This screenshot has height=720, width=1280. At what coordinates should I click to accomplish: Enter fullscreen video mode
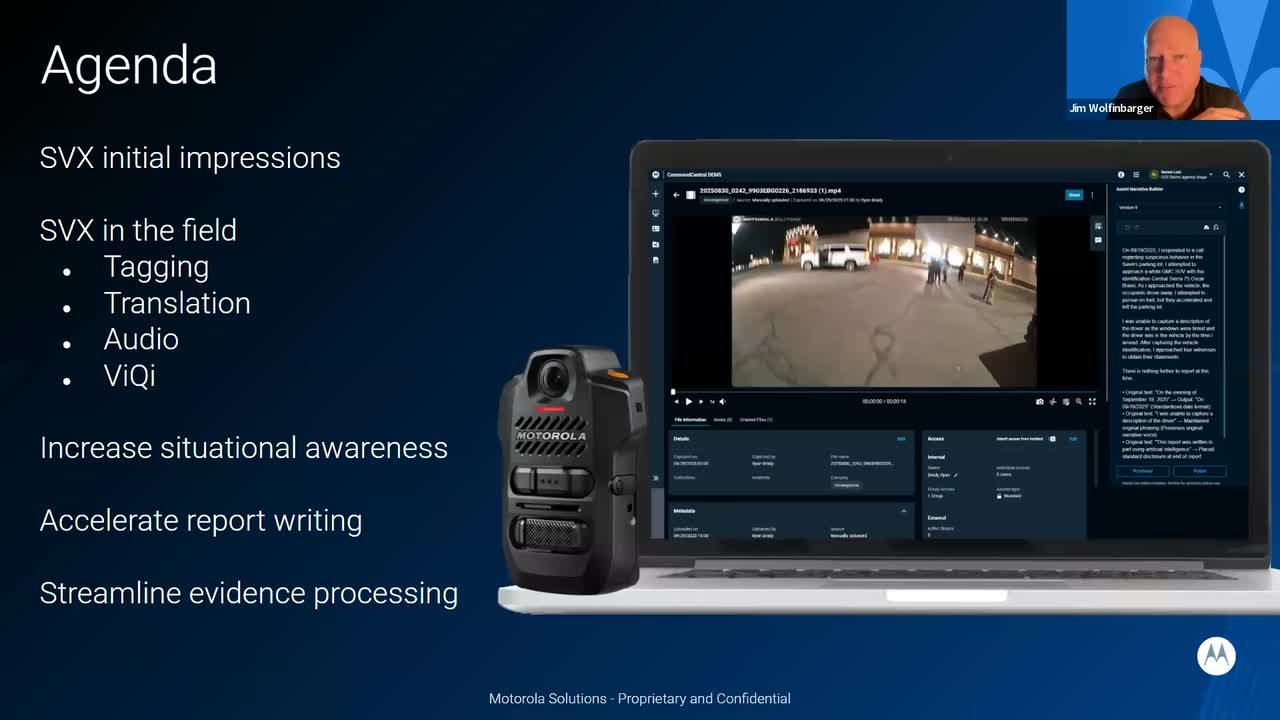click(1092, 401)
